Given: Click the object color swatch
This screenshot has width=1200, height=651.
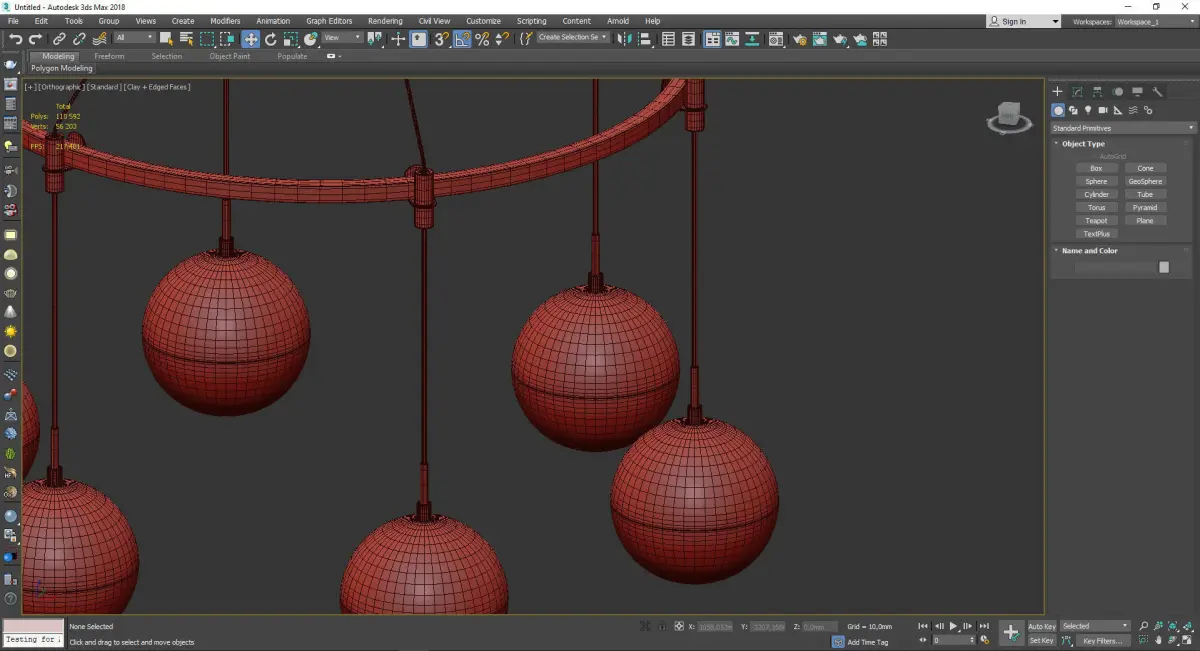Looking at the screenshot, I should point(1164,267).
